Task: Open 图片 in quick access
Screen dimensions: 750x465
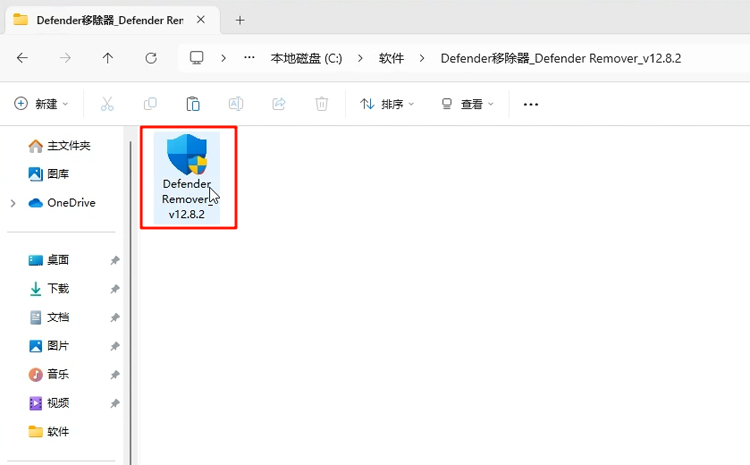Action: (x=49, y=346)
